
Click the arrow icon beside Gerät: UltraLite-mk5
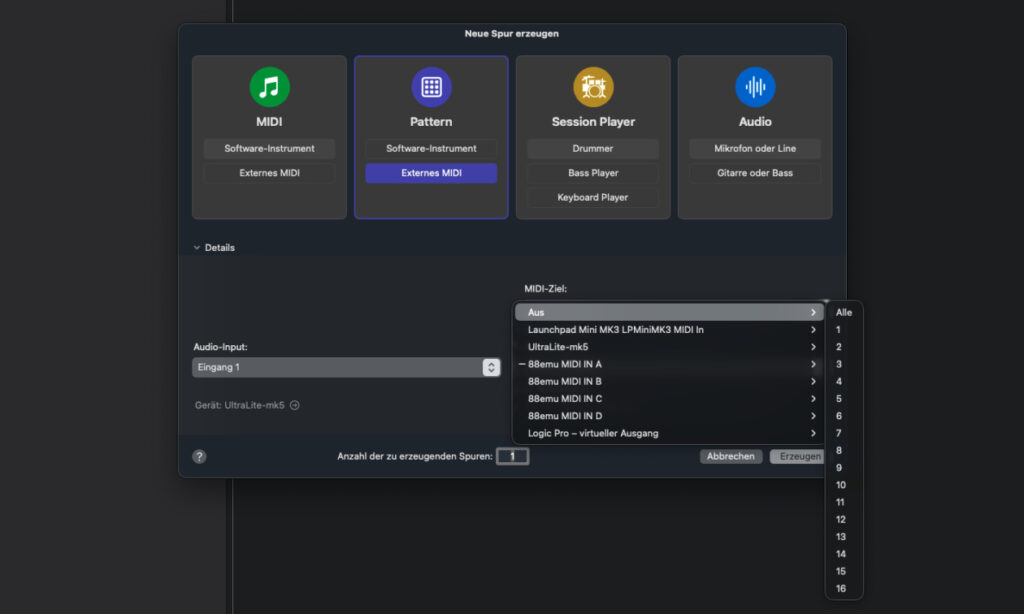295,405
